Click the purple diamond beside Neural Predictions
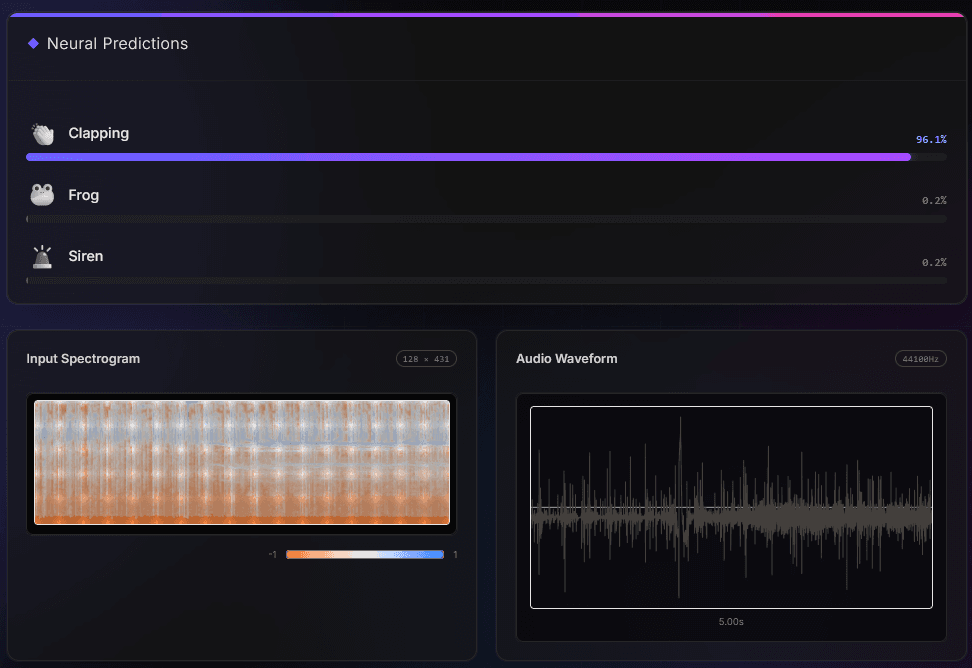 pyautogui.click(x=33, y=43)
